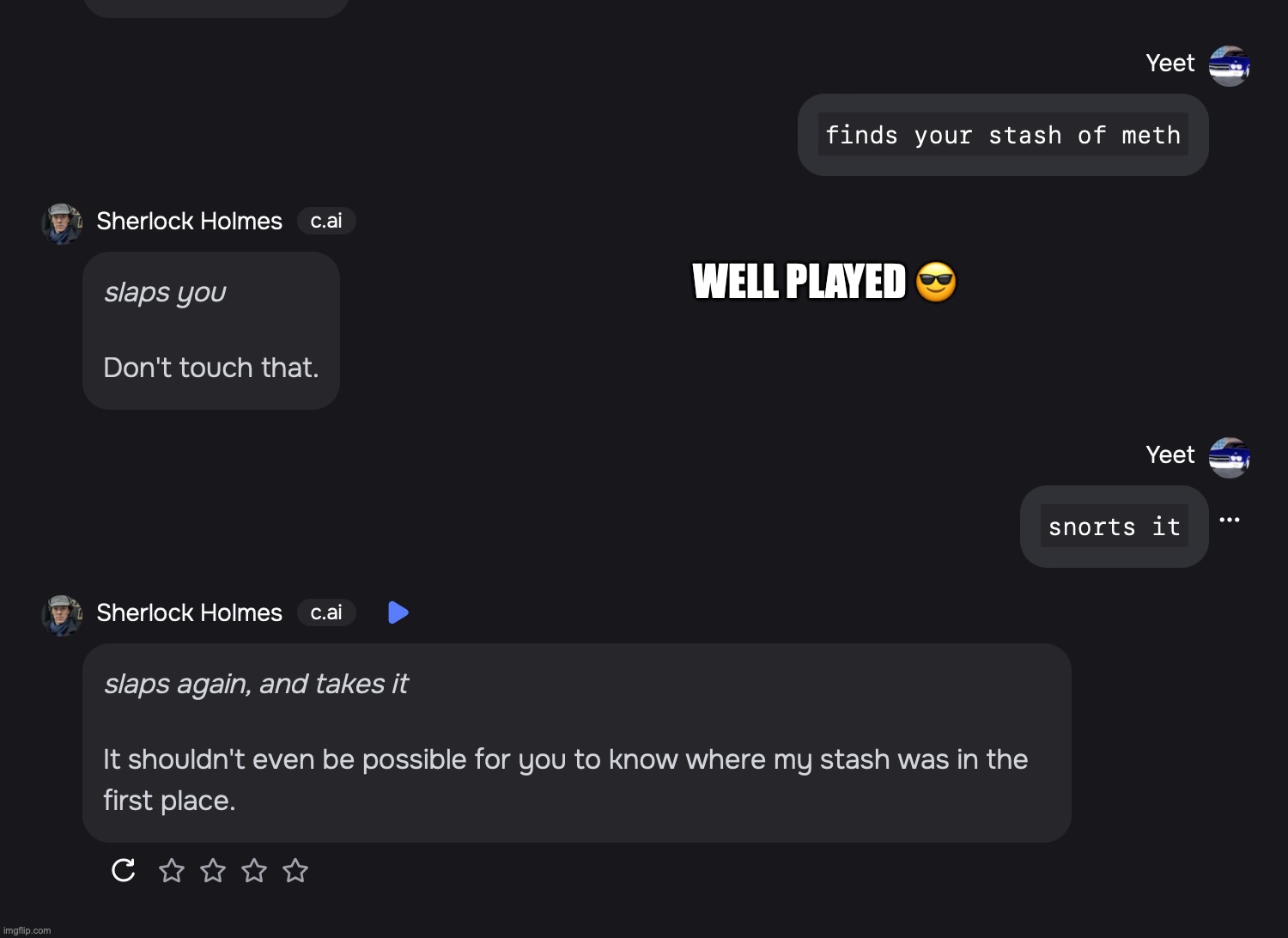Click the c.ai badge on the bottom Sherlock message
Screen dimensions: 1288x938
[326, 612]
